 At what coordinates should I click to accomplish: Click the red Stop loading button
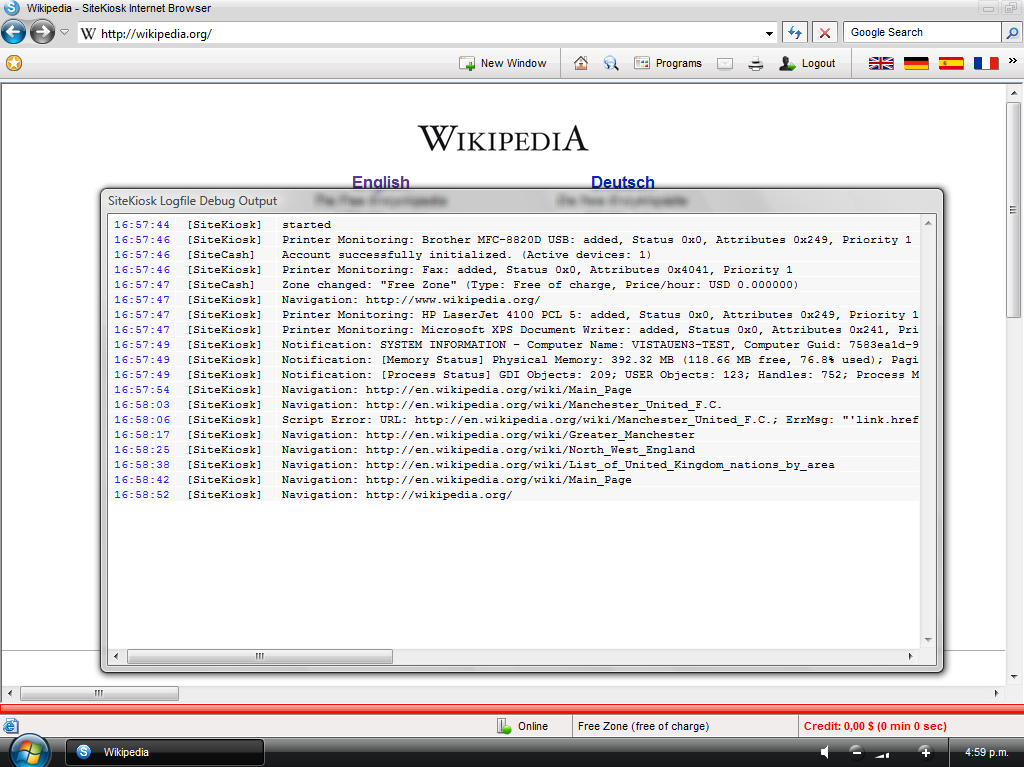pos(824,32)
